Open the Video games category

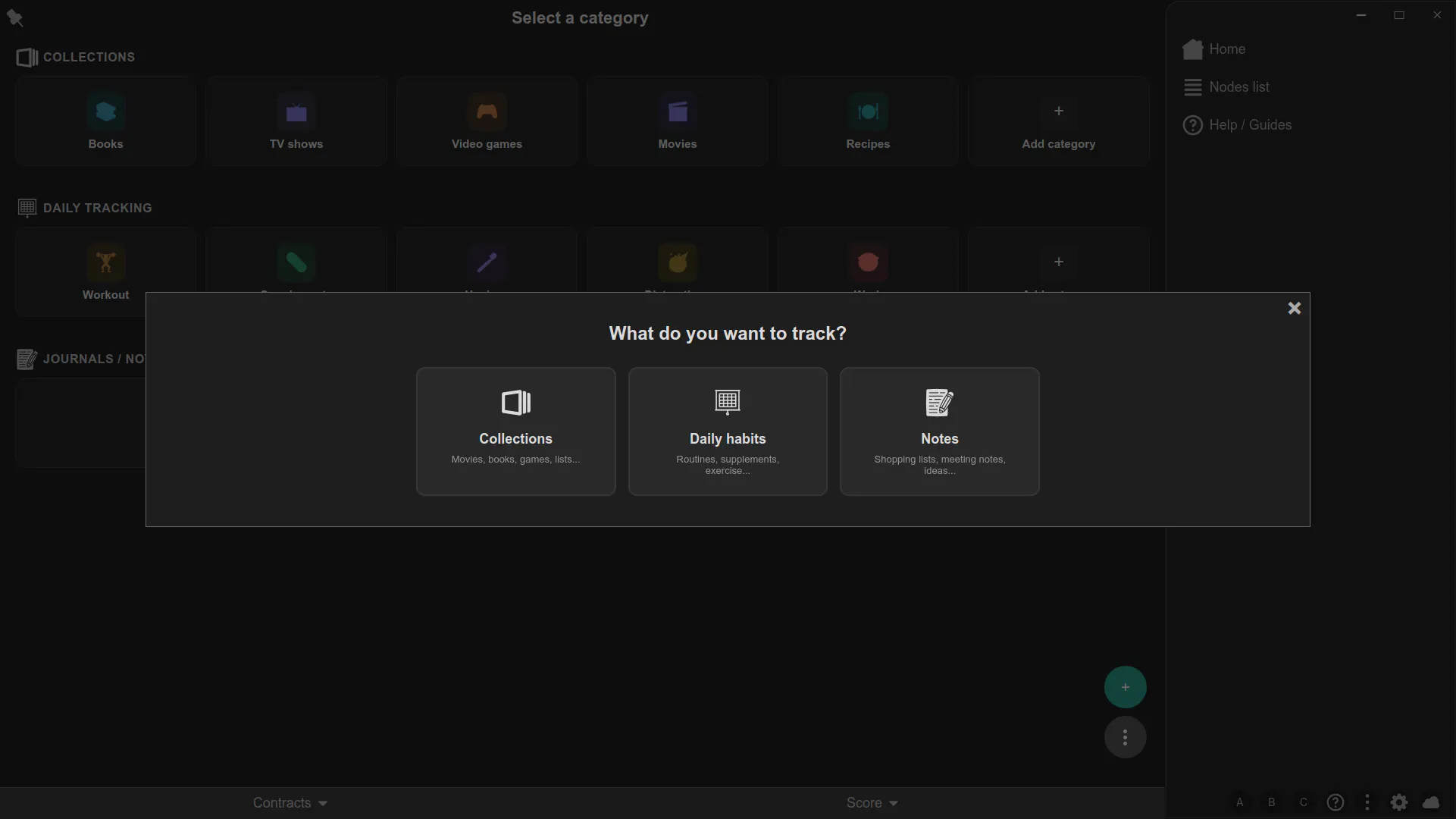[x=487, y=121]
